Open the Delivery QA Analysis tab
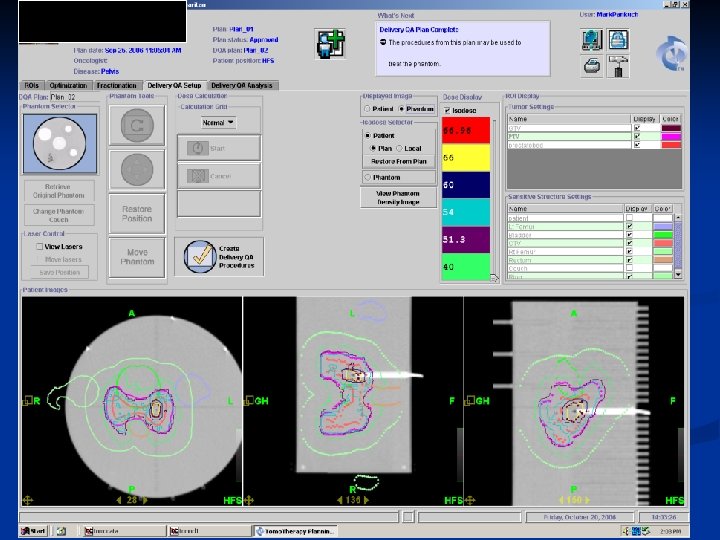This screenshot has width=720, height=540. 242,85
